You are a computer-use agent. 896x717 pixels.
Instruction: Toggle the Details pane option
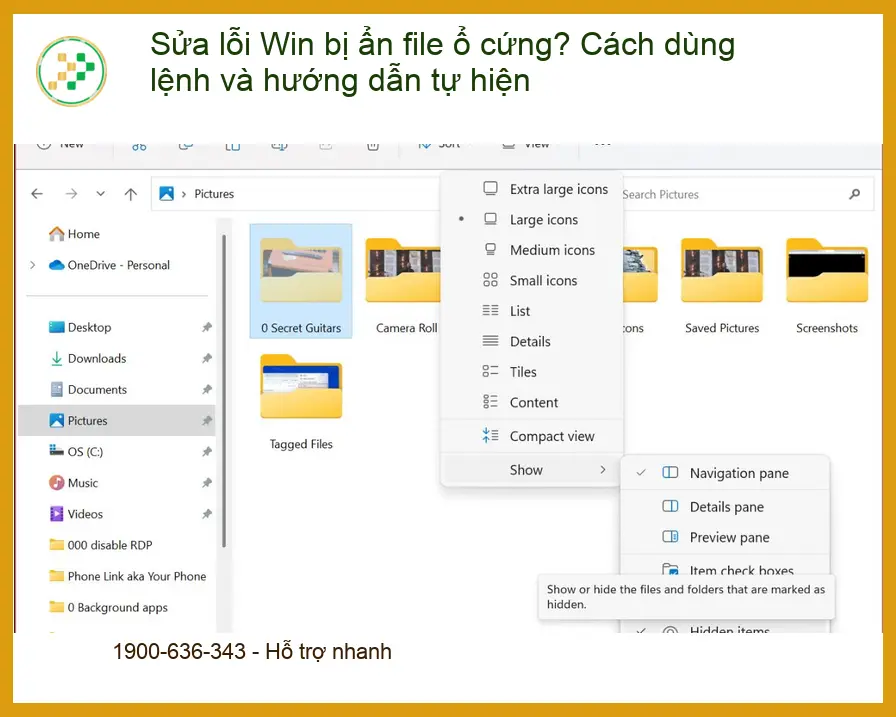tap(725, 507)
